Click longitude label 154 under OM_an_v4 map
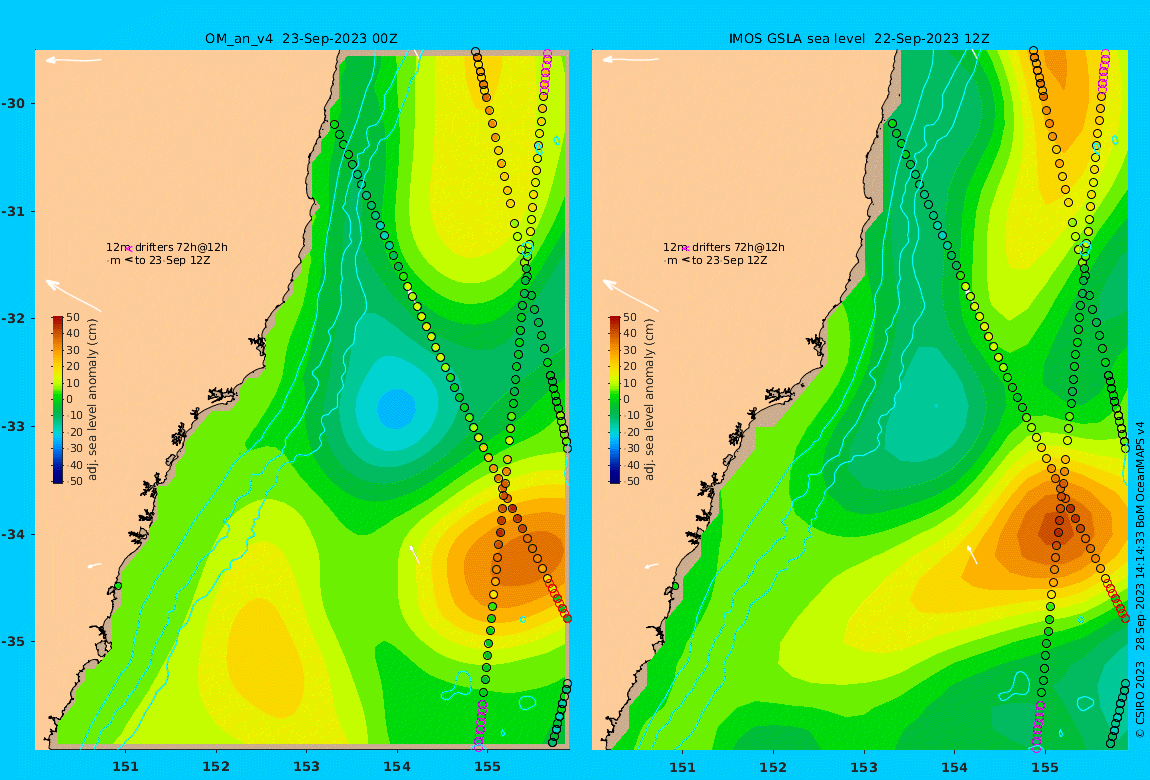The image size is (1150, 780). coord(397,767)
